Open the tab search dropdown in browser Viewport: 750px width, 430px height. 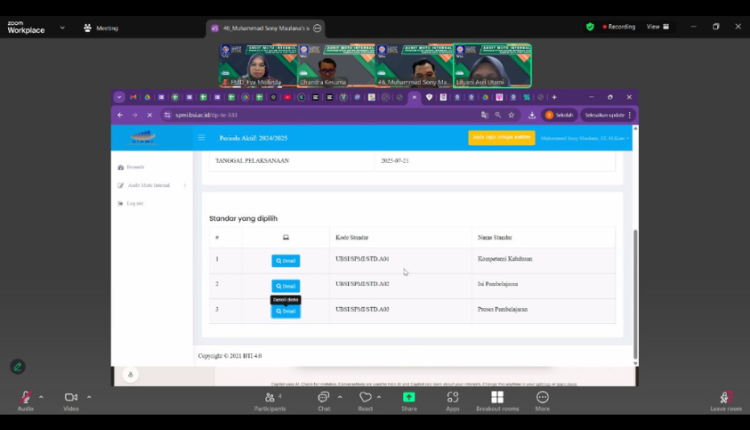pyautogui.click(x=119, y=97)
